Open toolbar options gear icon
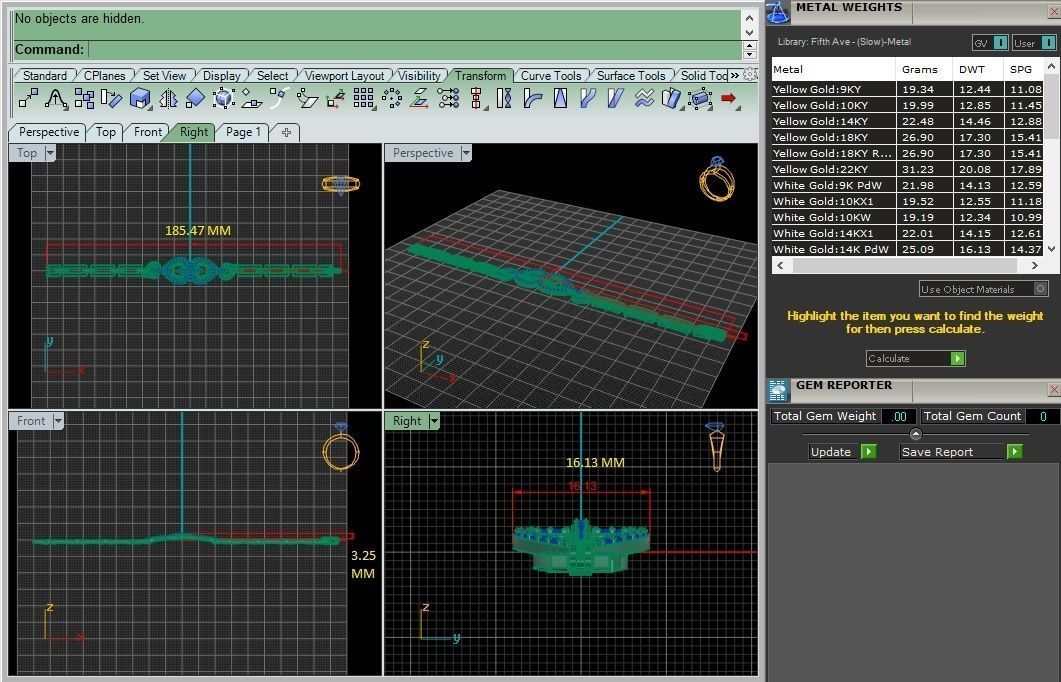 click(x=750, y=75)
